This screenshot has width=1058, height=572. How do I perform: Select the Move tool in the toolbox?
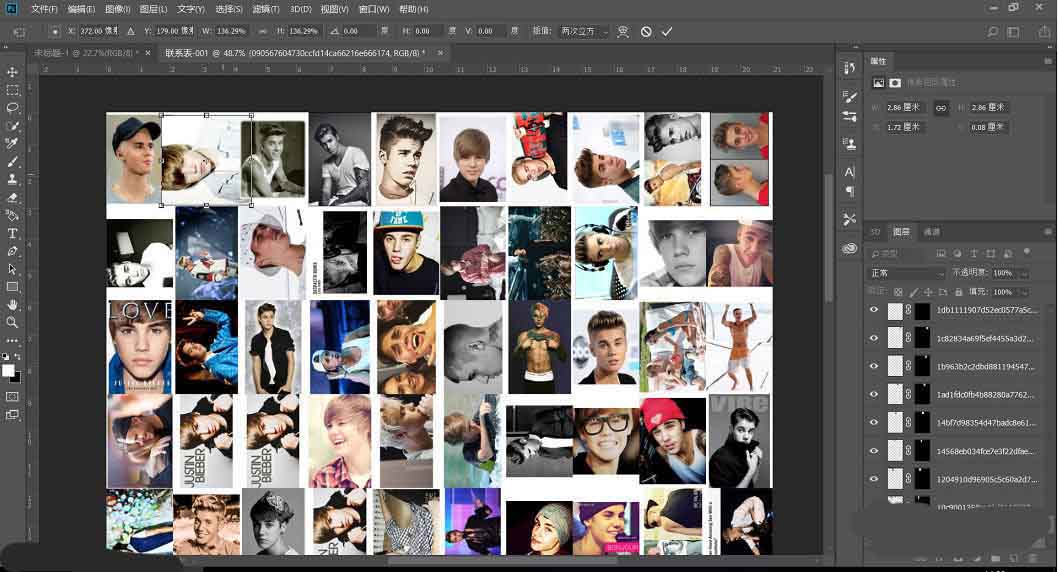(x=12, y=72)
